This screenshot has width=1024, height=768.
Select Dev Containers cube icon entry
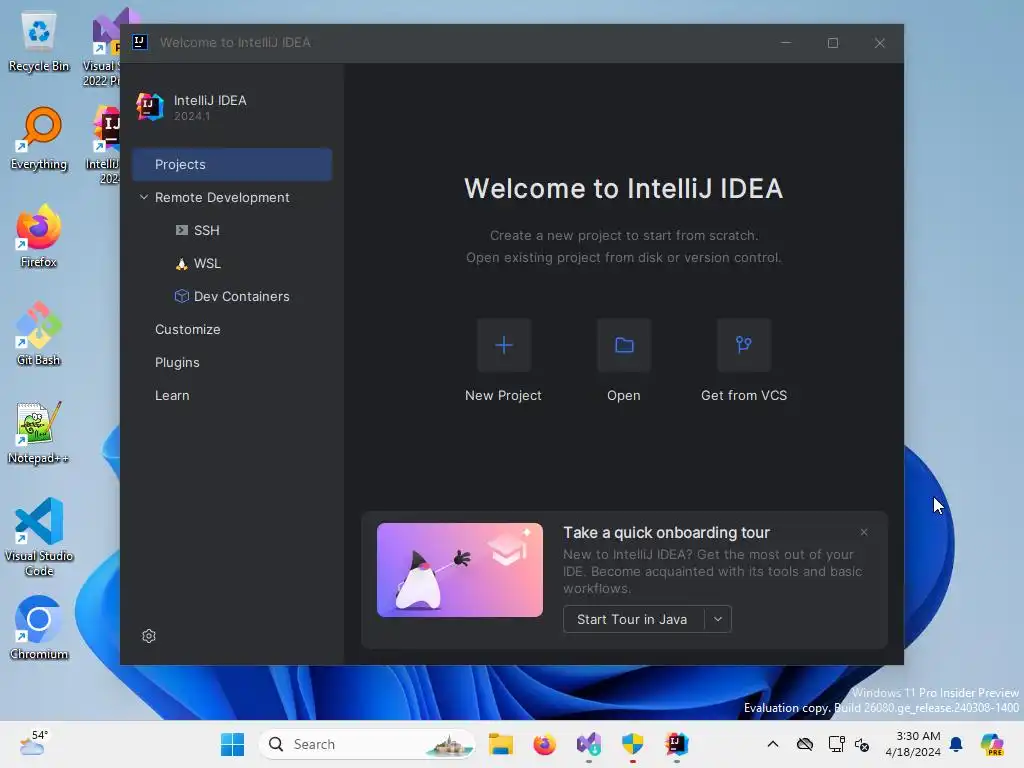point(182,296)
